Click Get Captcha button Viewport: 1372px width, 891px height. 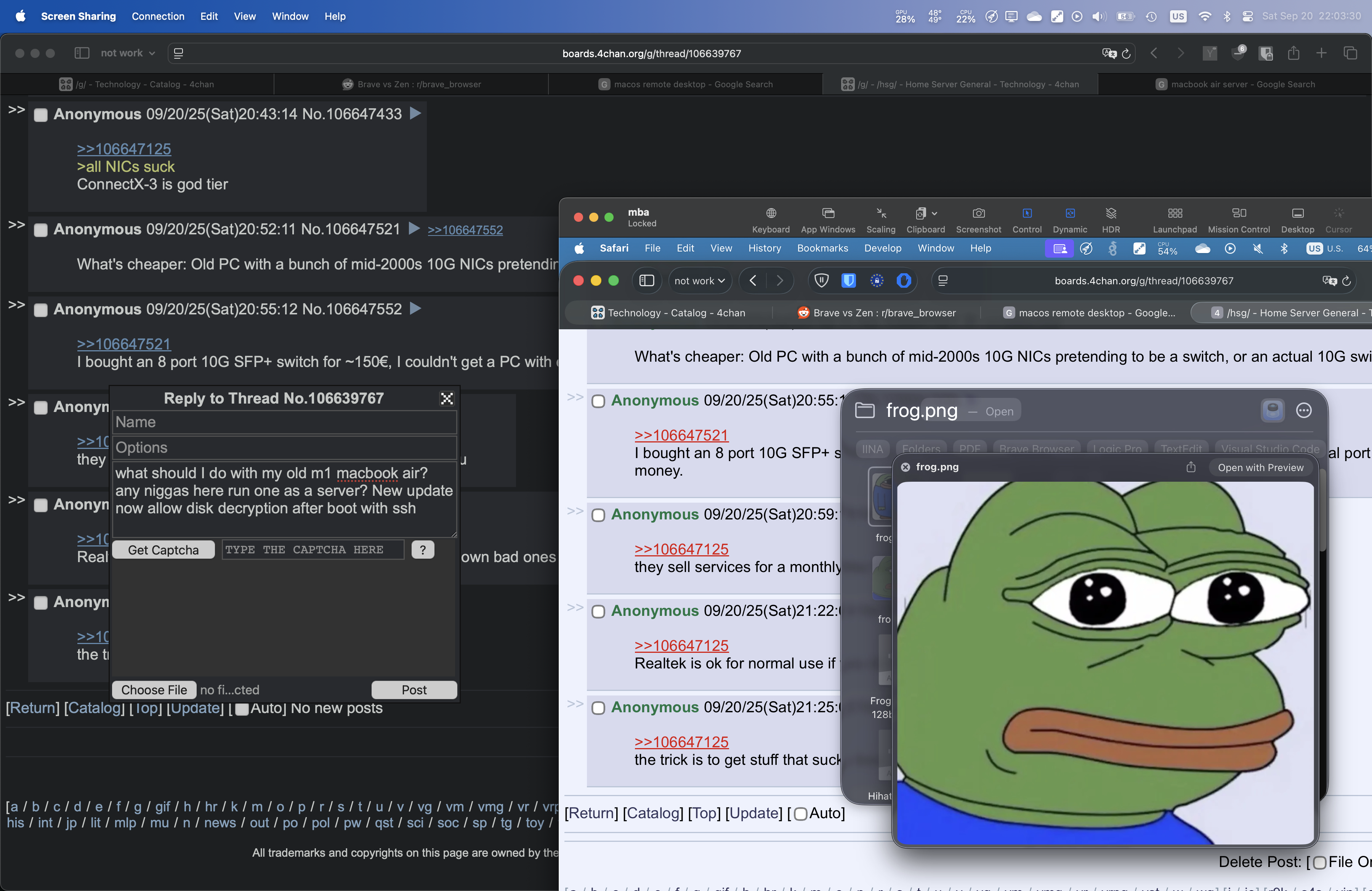click(x=163, y=550)
